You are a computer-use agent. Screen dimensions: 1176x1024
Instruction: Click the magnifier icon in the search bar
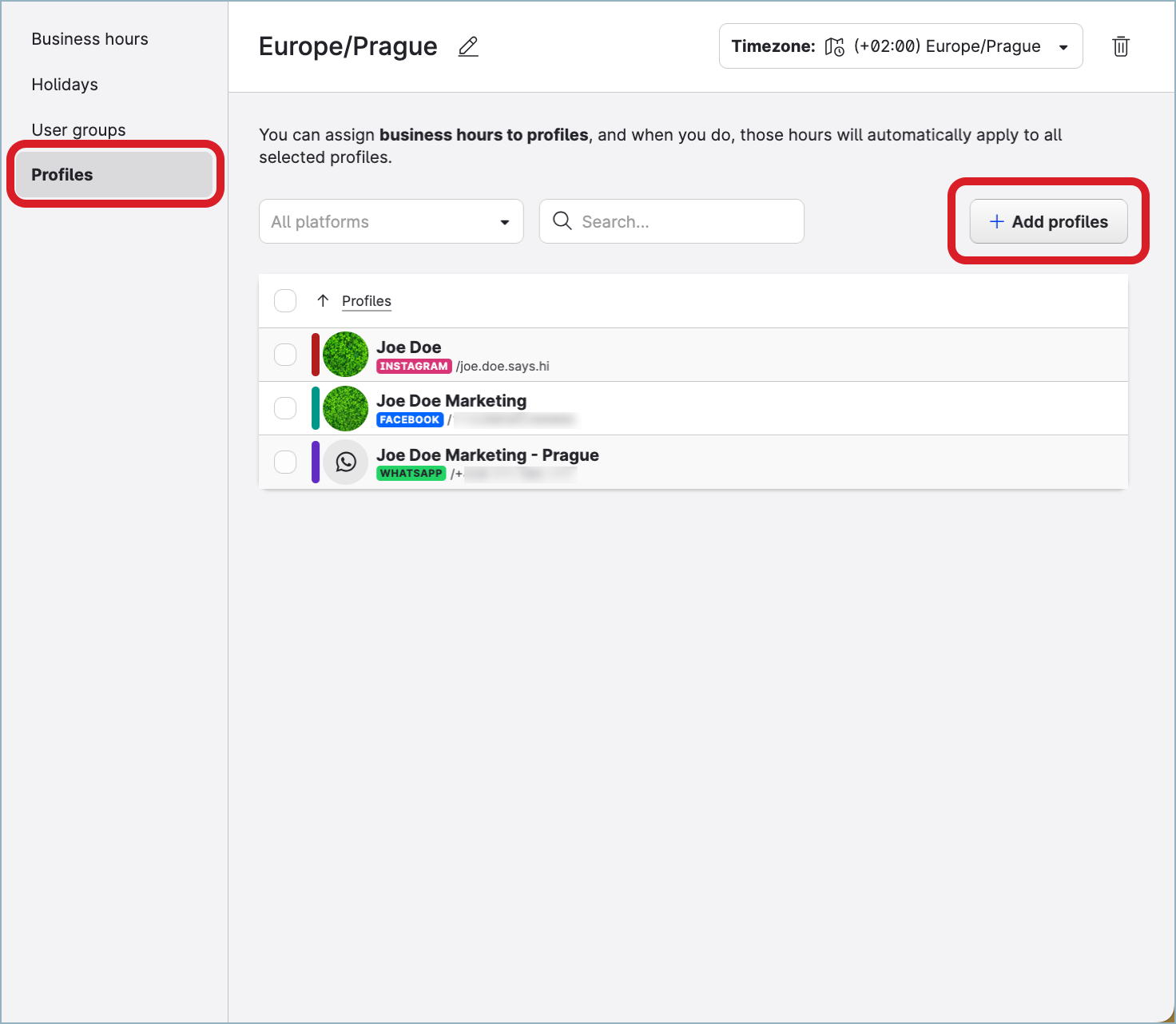pyautogui.click(x=562, y=221)
